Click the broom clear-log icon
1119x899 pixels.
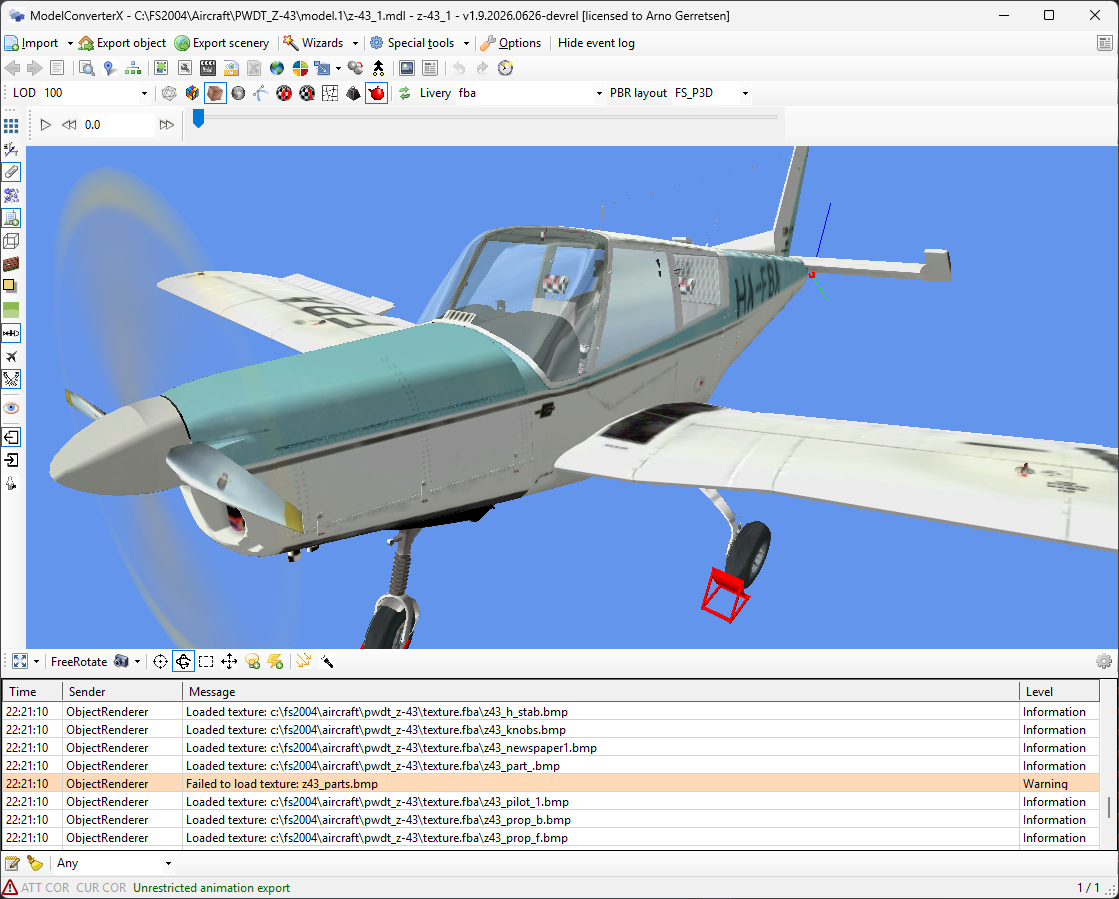(x=34, y=863)
